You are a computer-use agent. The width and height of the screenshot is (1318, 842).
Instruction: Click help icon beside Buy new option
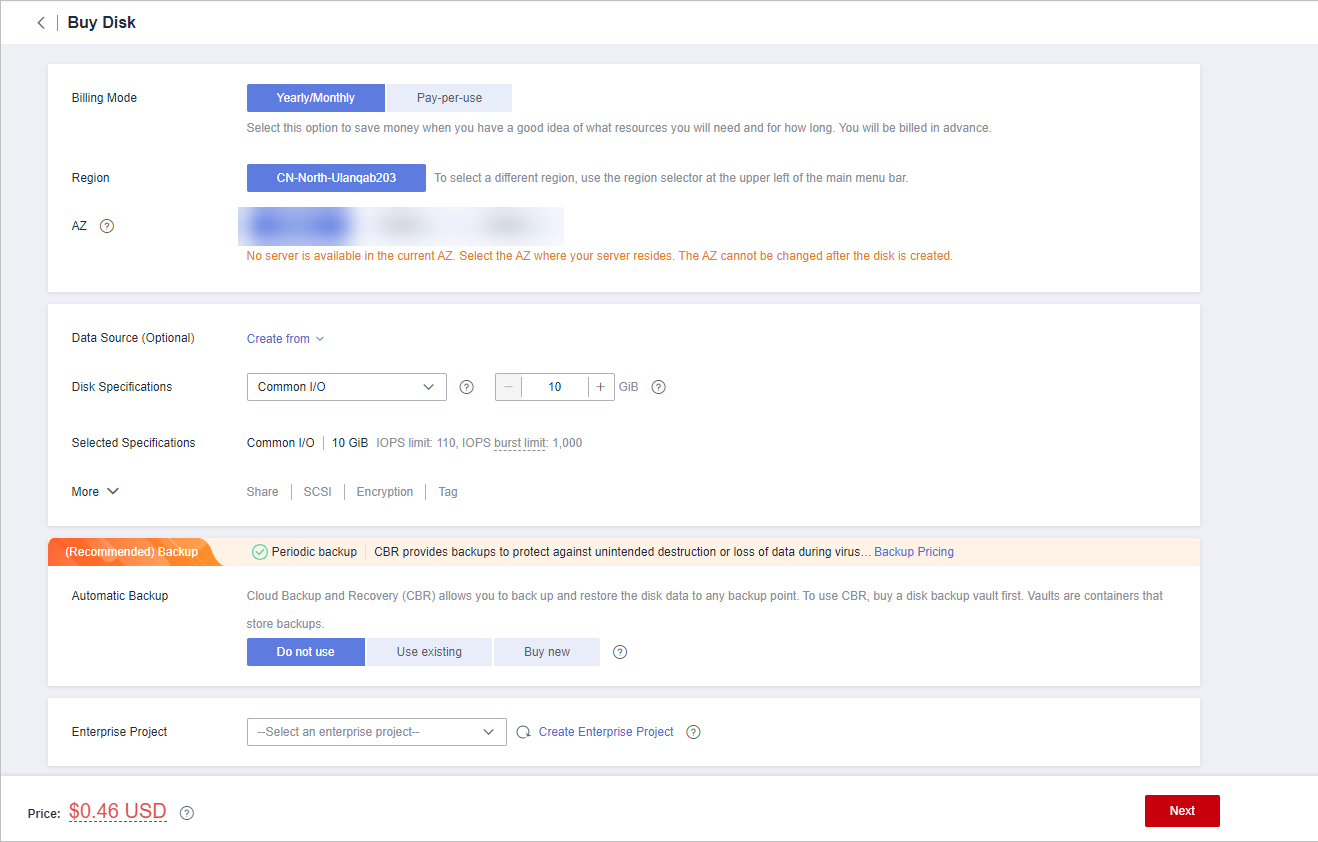[x=620, y=652]
